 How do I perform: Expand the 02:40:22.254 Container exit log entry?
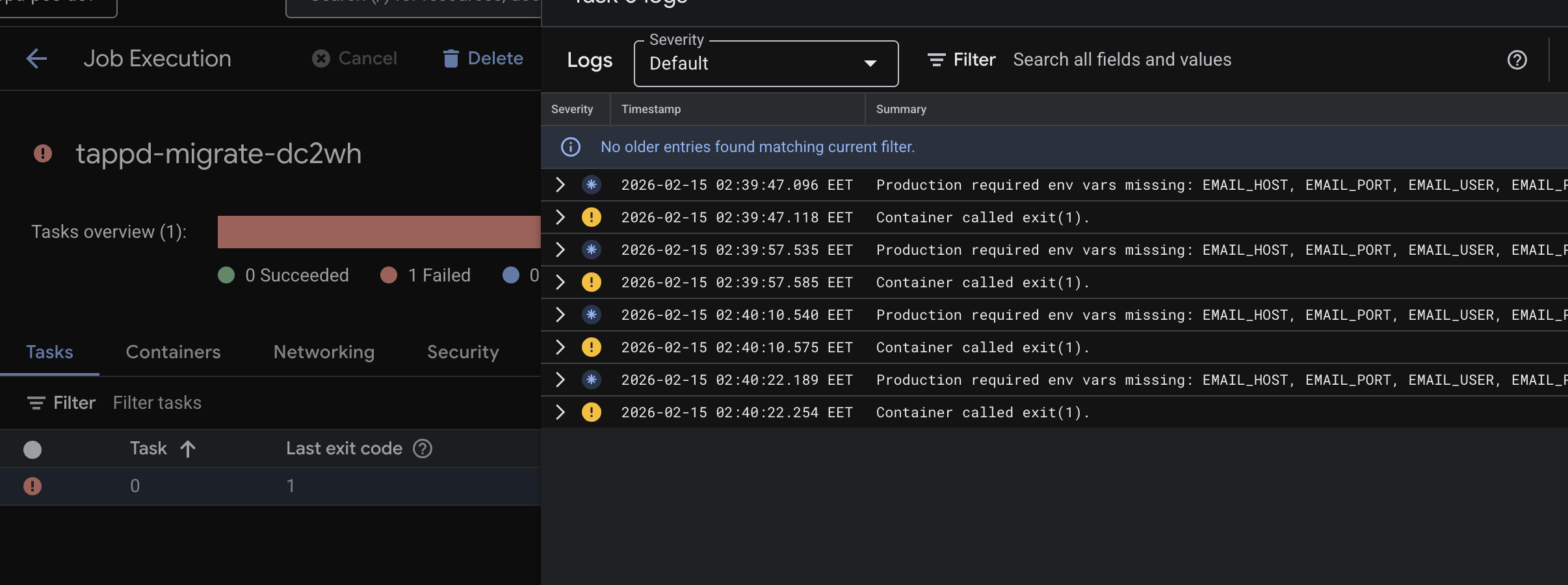pos(560,412)
